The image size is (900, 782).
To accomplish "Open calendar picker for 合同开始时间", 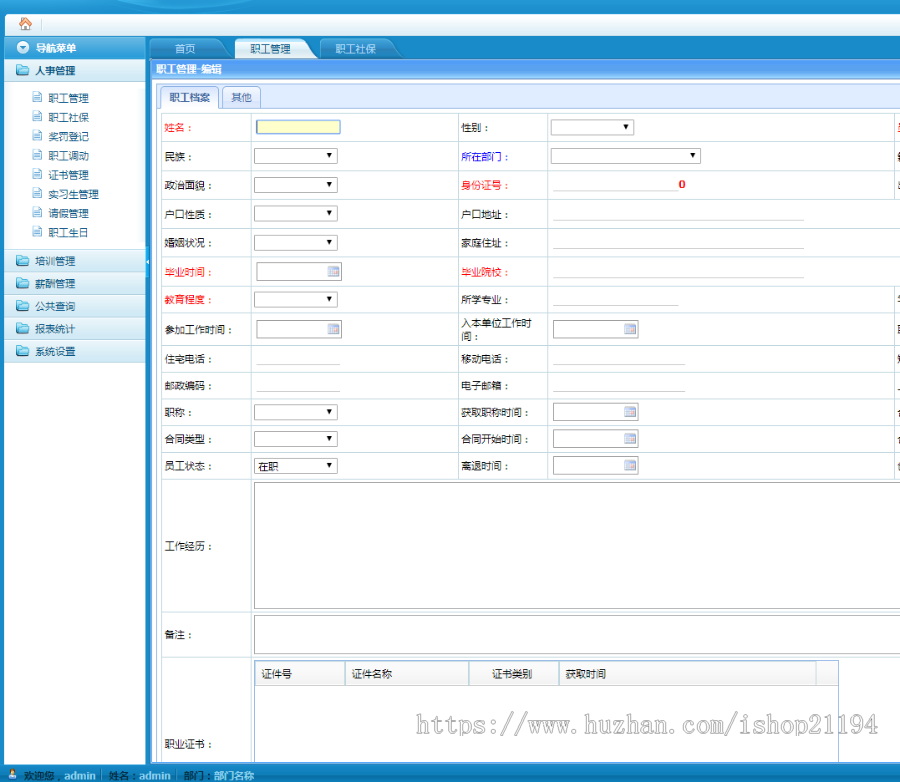I will (x=630, y=439).
